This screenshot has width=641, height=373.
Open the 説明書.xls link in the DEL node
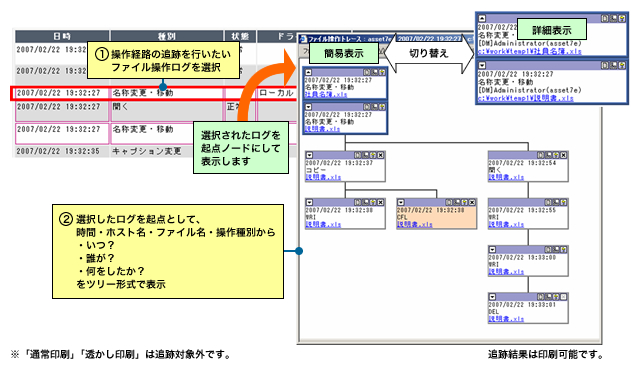tap(506, 319)
